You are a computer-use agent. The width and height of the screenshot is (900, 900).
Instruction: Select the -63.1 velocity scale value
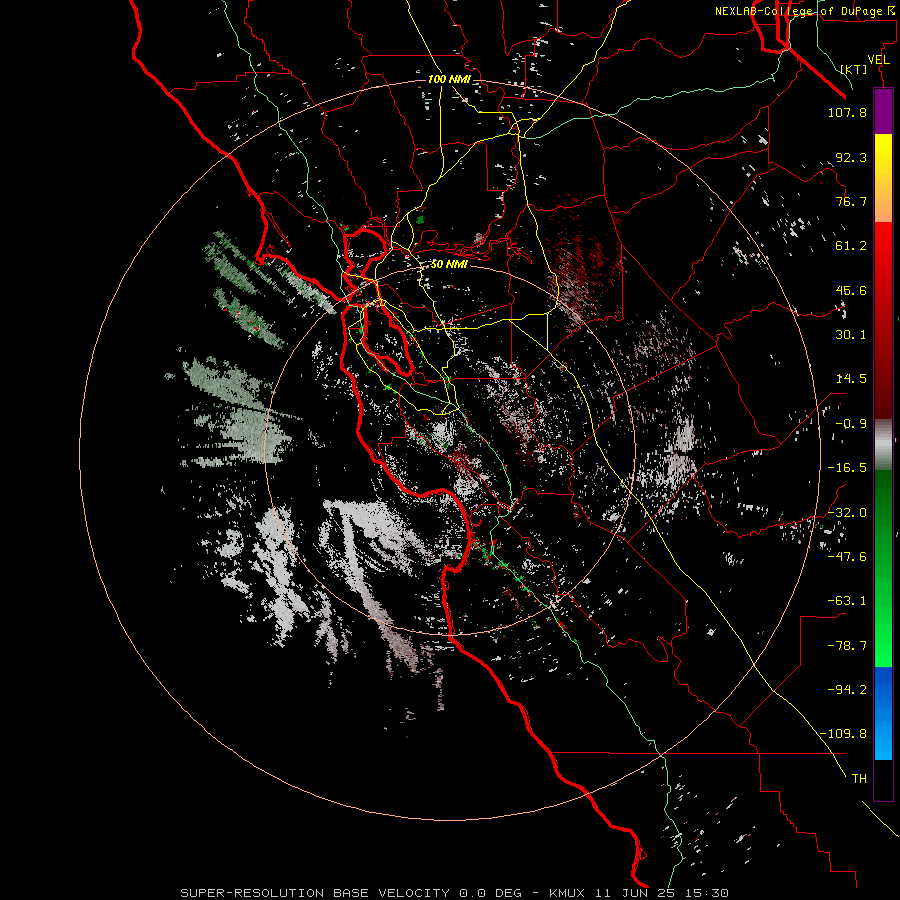(x=847, y=601)
